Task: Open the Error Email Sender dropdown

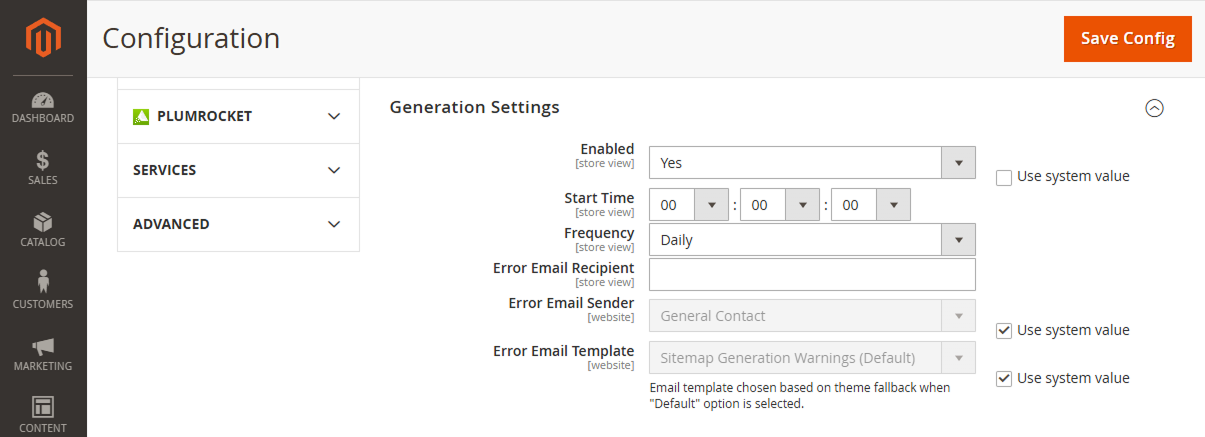Action: [812, 316]
